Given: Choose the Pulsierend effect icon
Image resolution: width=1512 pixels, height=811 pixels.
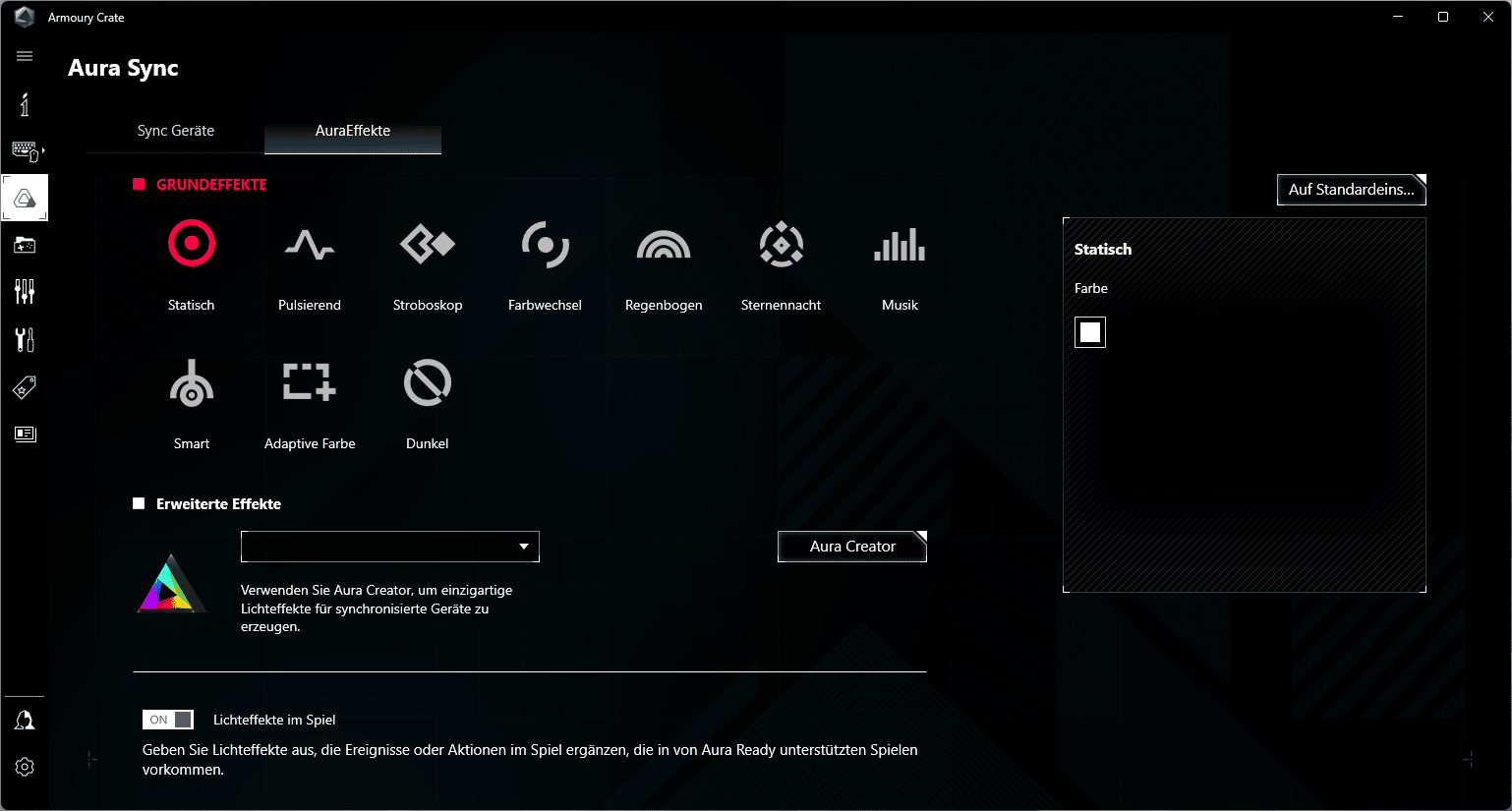Looking at the screenshot, I should (310, 244).
